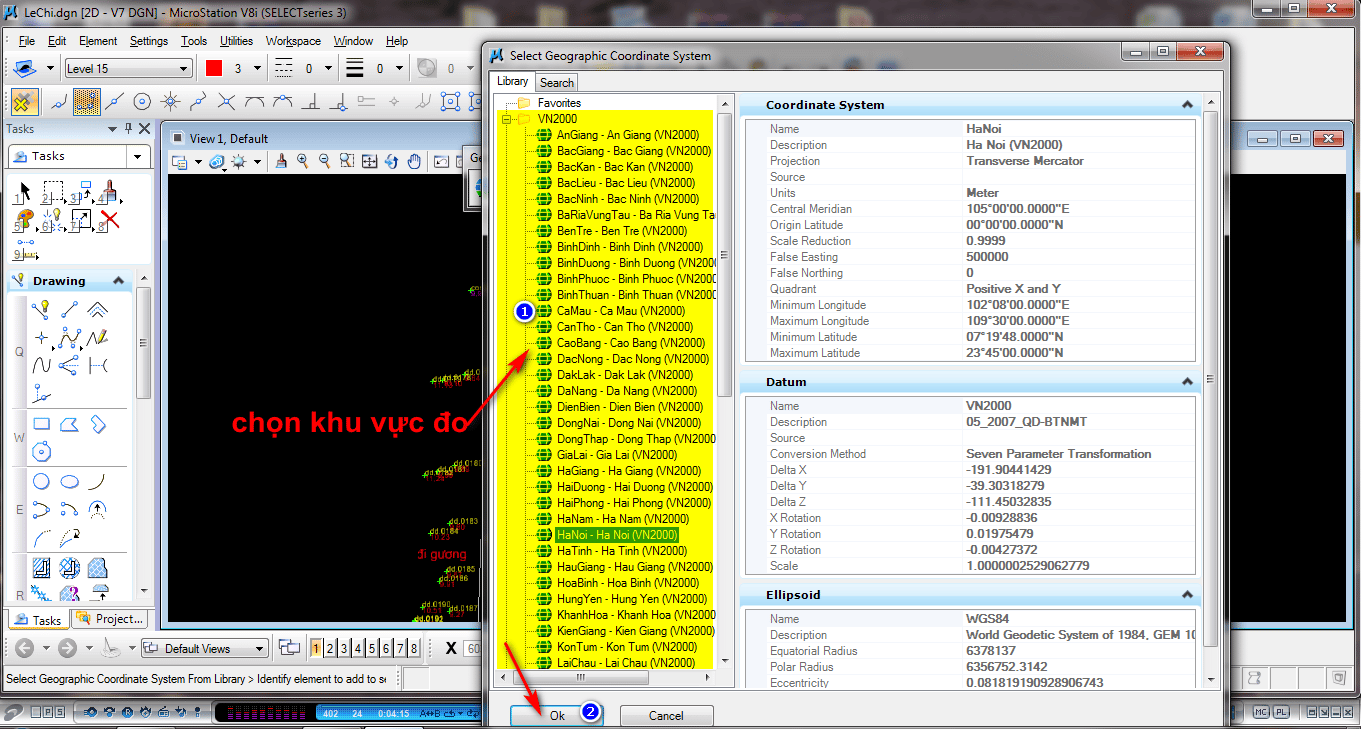
Task: Click the Measure Distance tool numbered 9
Action: [x=25, y=249]
